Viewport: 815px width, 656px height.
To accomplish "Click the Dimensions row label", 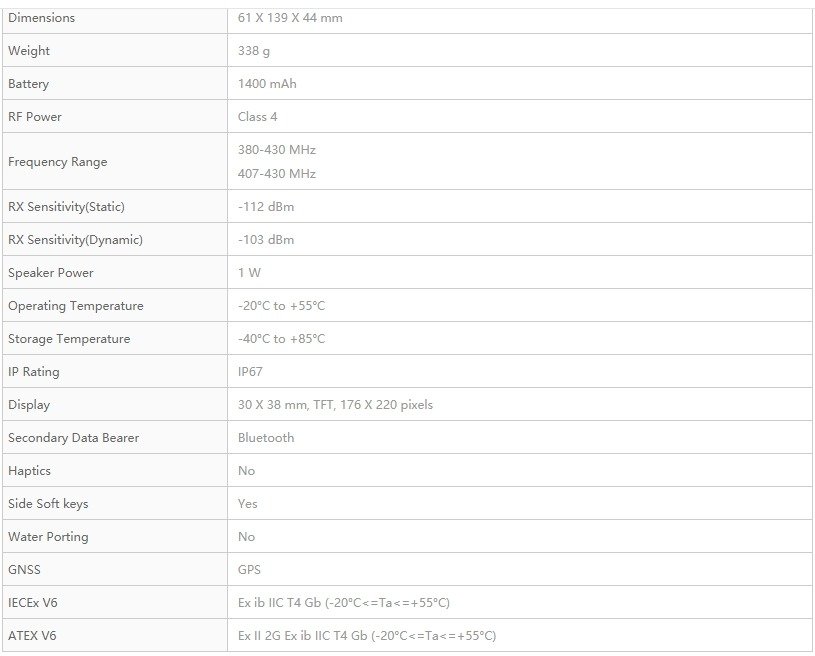I will (x=42, y=18).
